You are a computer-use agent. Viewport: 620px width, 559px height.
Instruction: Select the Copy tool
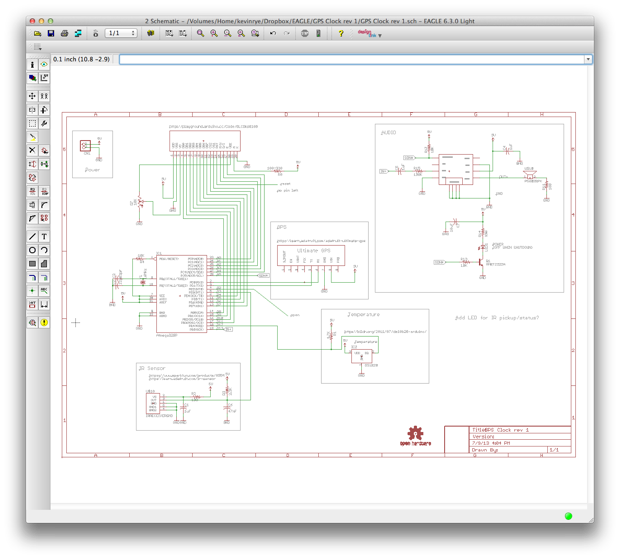pyautogui.click(x=44, y=96)
